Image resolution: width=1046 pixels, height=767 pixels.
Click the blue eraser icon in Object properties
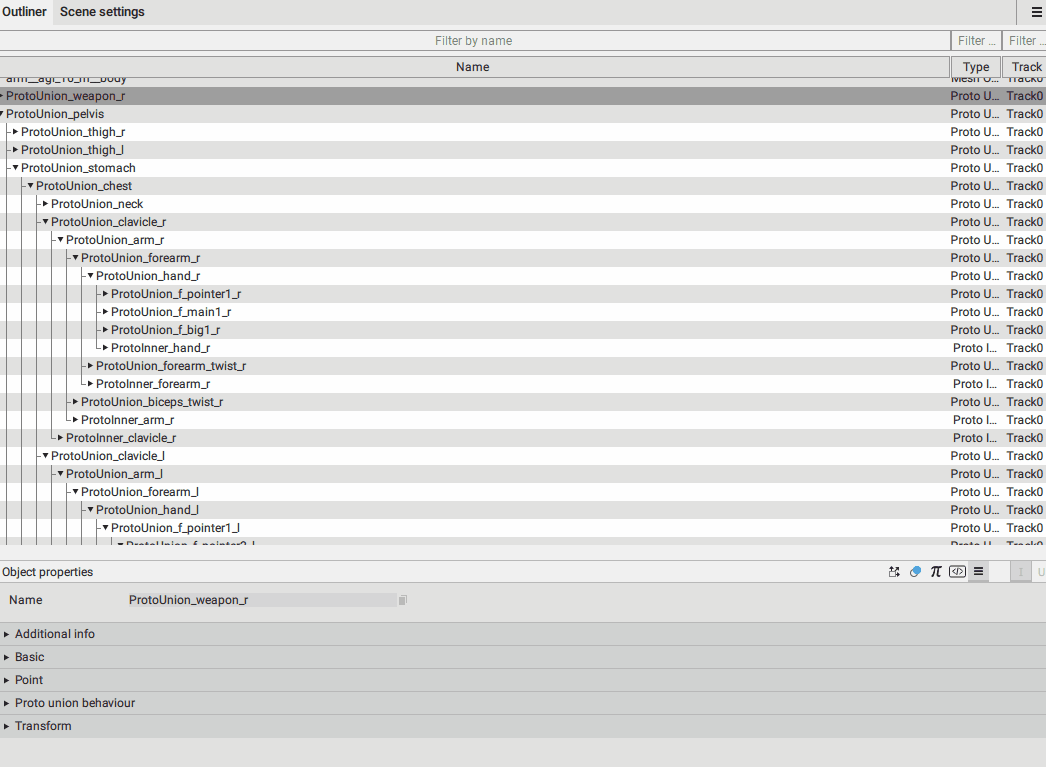(x=915, y=572)
